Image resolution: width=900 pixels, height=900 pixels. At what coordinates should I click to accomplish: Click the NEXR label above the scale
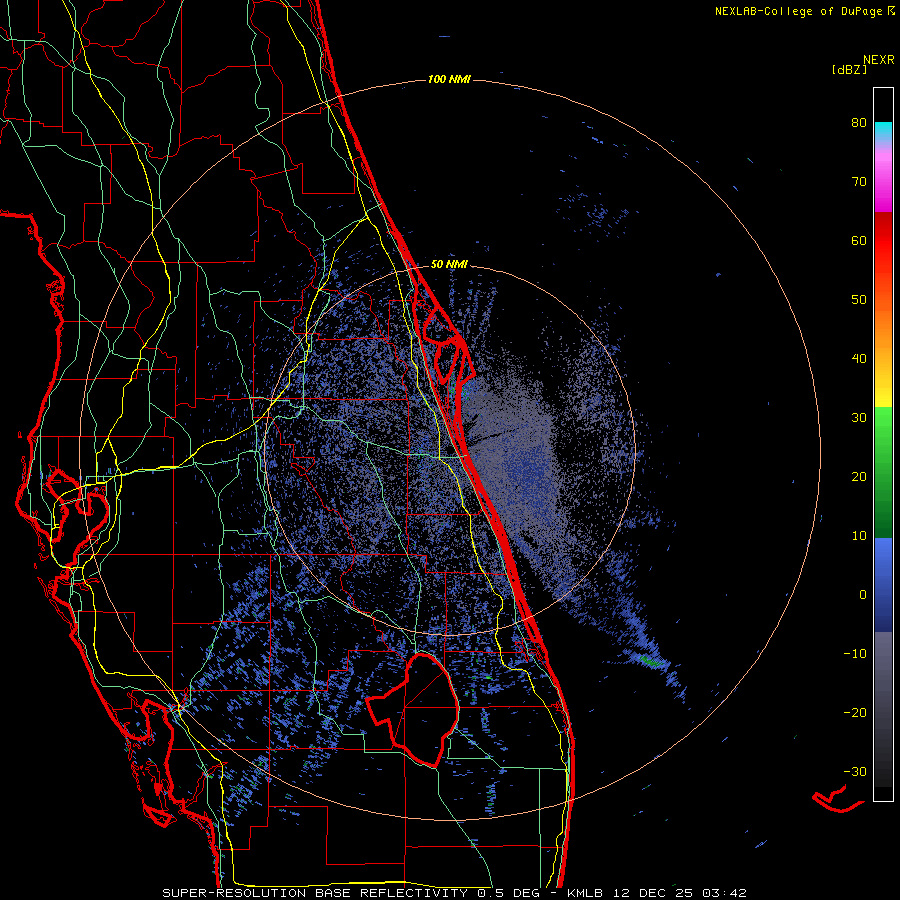(x=879, y=60)
